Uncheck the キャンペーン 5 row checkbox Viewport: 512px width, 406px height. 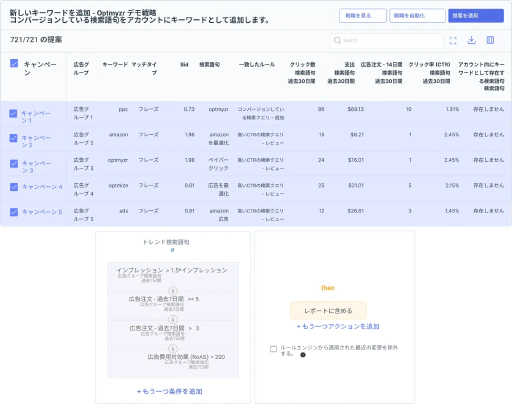(x=14, y=212)
